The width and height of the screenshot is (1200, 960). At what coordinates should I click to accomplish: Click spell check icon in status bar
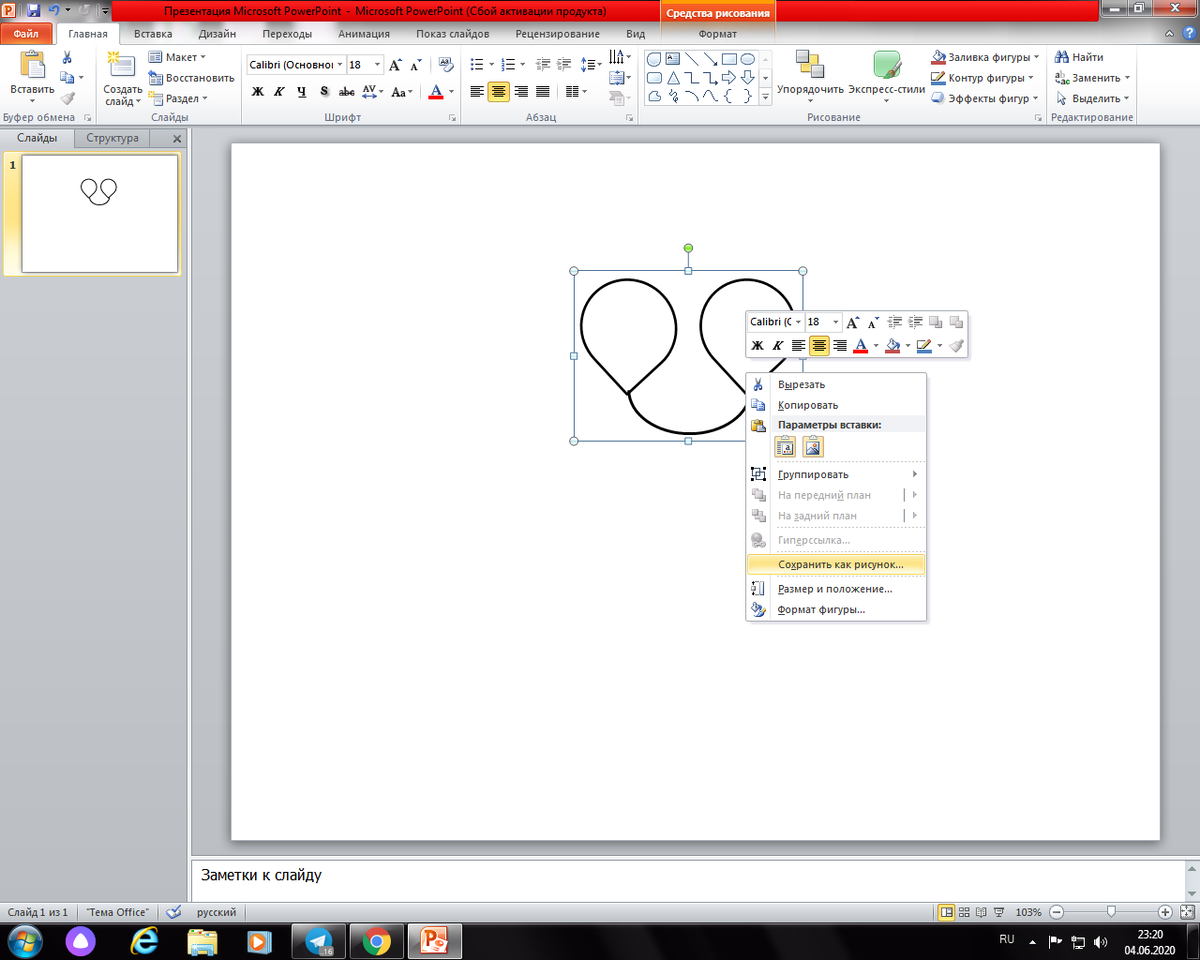174,912
